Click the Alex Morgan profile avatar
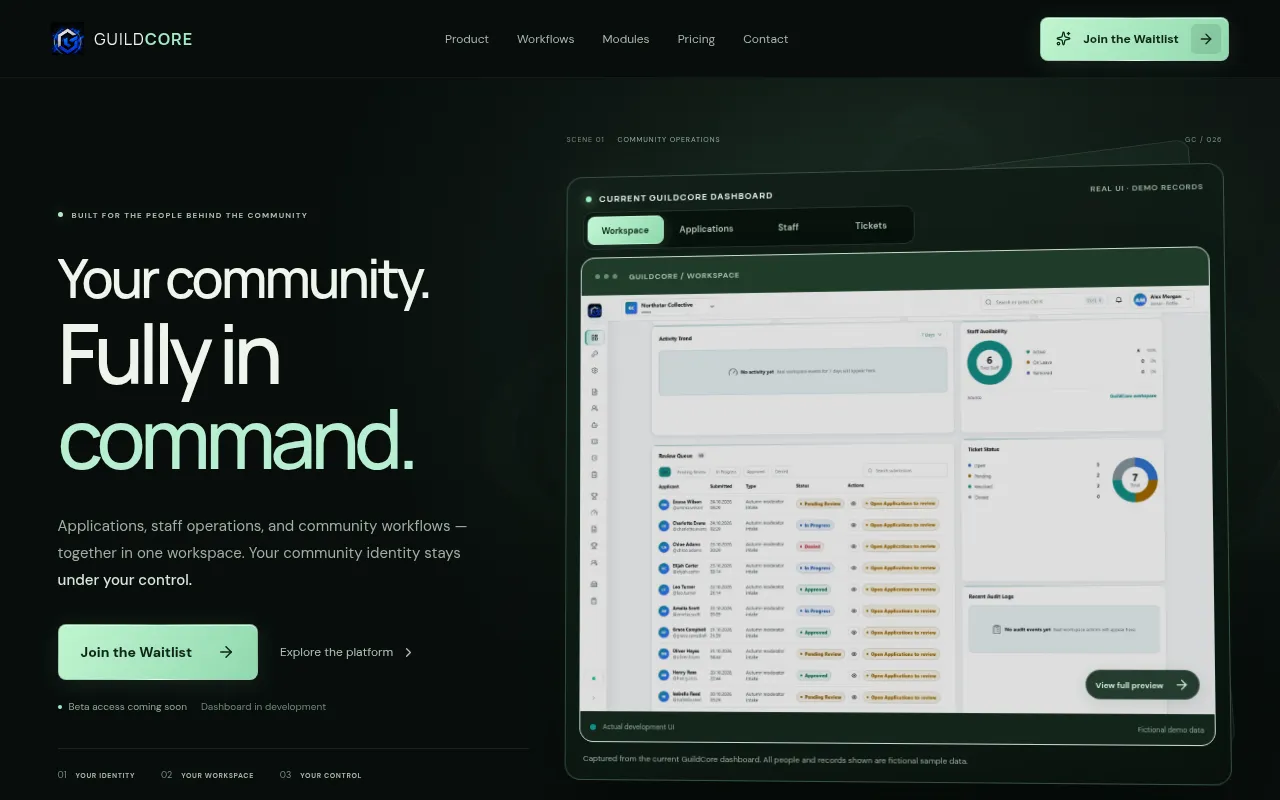This screenshot has height=800, width=1280. pos(1140,300)
